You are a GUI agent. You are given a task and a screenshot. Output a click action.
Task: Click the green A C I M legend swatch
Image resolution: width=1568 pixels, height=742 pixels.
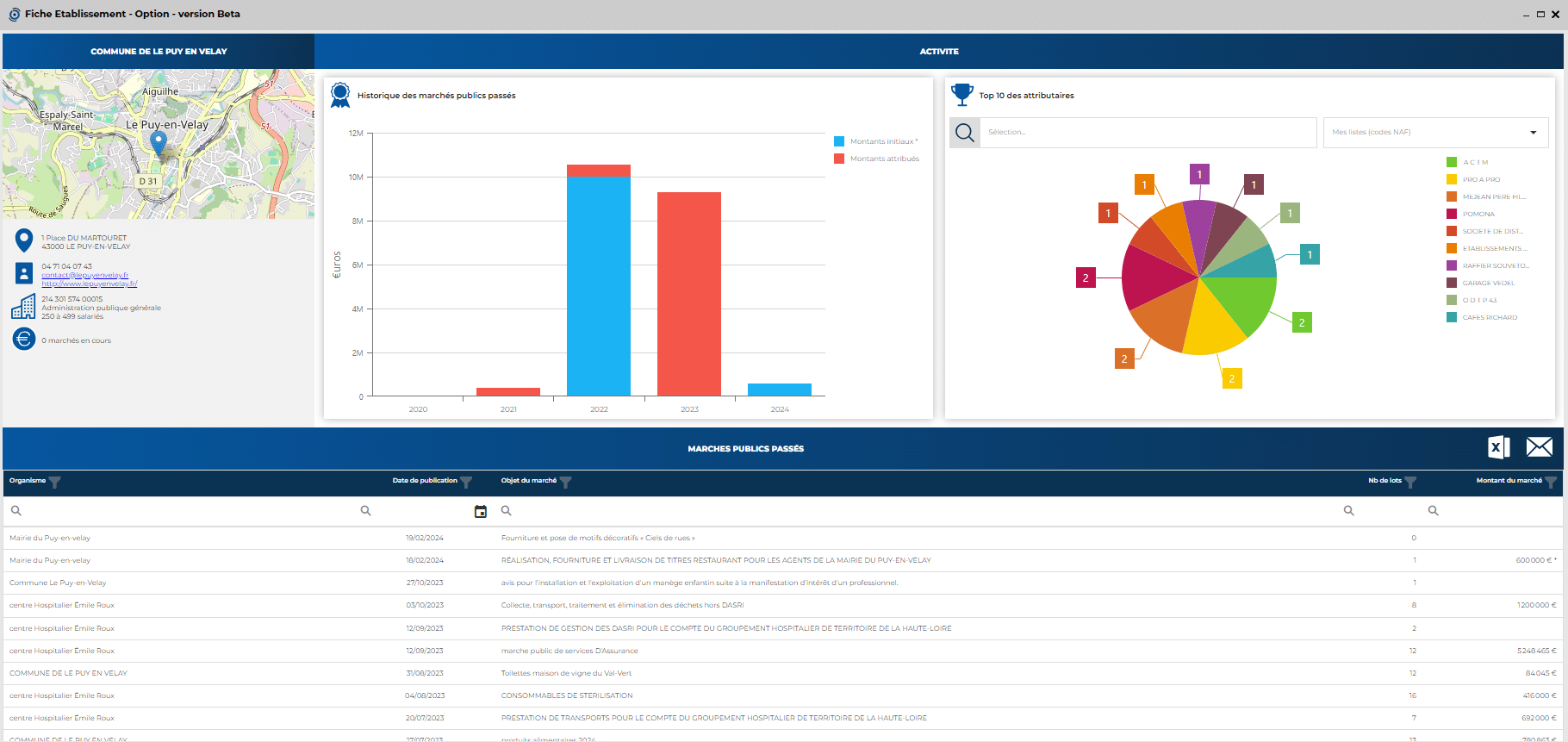coord(1452,162)
